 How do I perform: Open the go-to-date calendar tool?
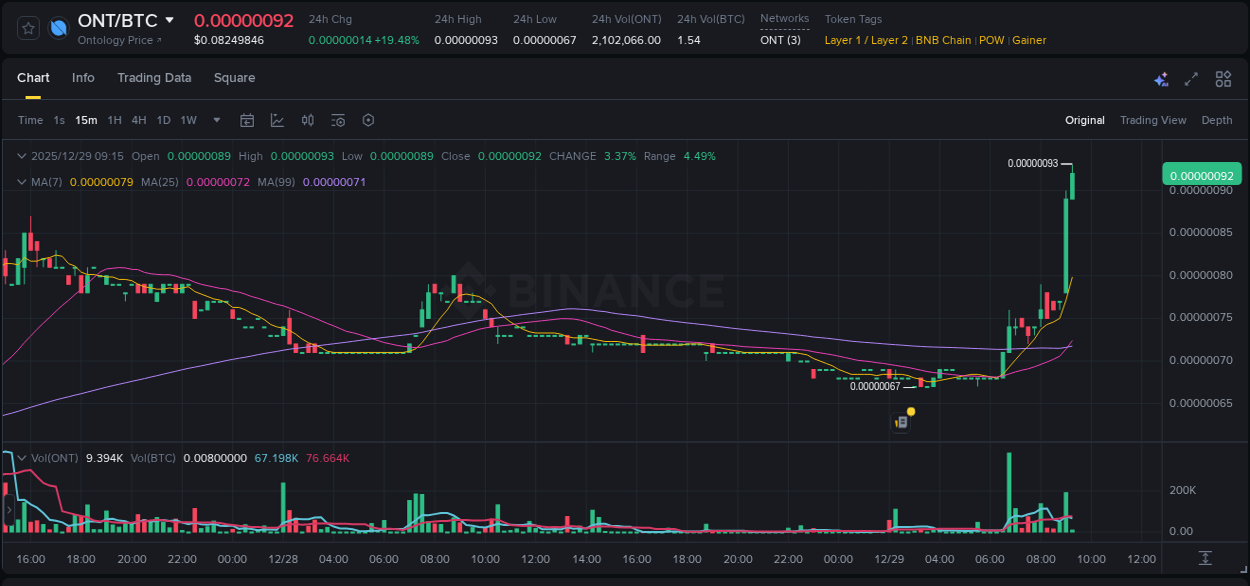click(247, 119)
